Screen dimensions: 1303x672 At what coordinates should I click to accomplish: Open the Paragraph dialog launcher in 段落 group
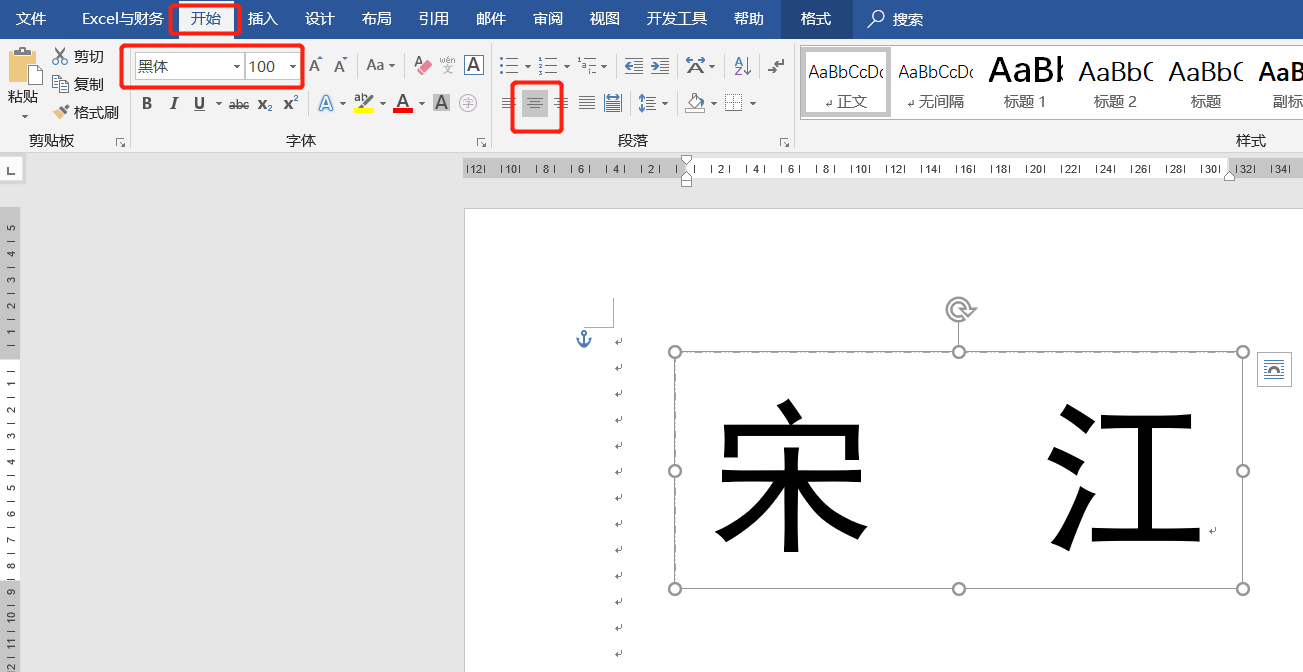pos(785,143)
